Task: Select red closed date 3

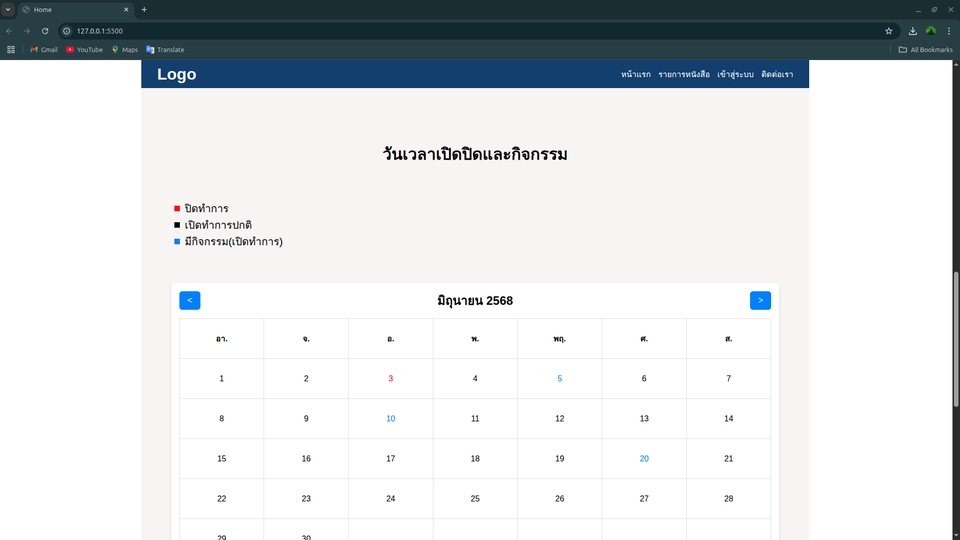Action: coord(391,378)
